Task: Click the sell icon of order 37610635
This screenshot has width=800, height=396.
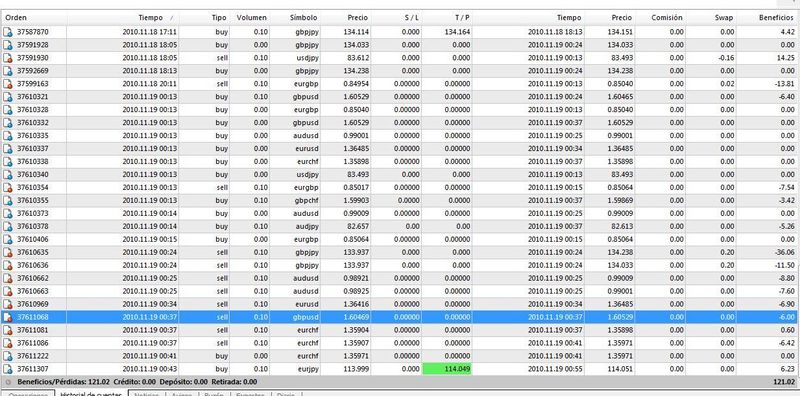Action: click(x=8, y=252)
